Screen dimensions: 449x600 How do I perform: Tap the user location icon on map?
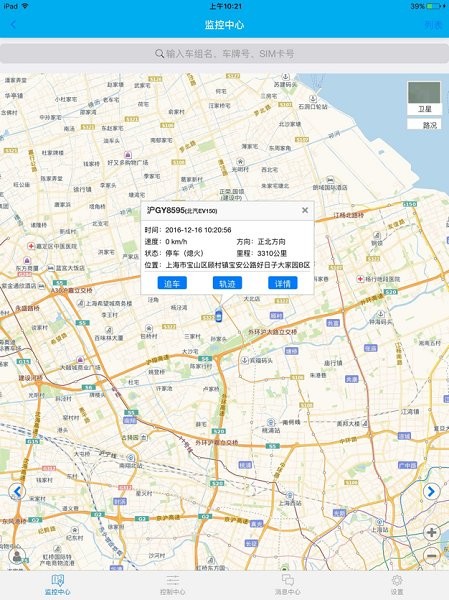(x=17, y=556)
